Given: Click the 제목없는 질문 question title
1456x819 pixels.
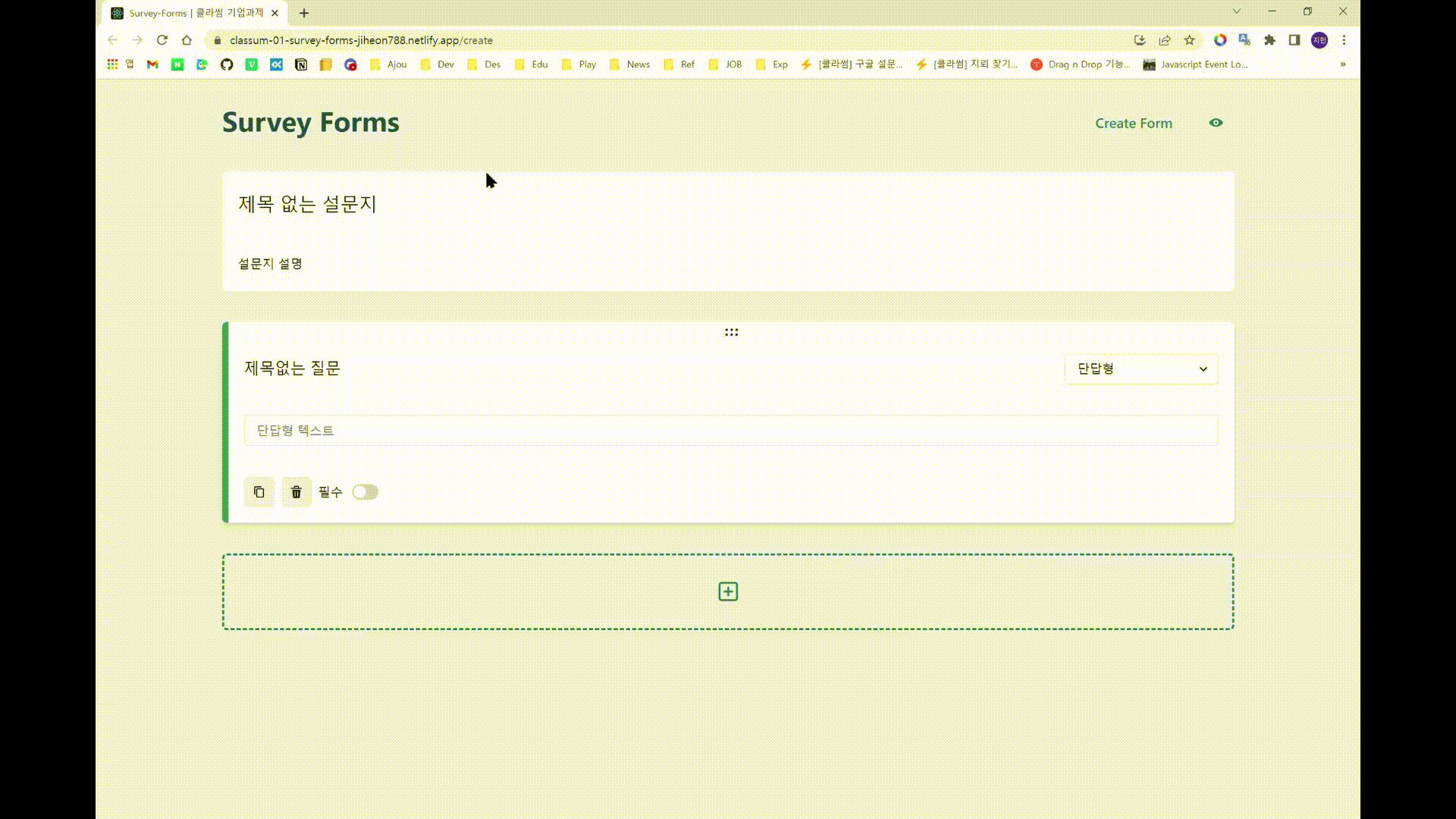Looking at the screenshot, I should [292, 369].
